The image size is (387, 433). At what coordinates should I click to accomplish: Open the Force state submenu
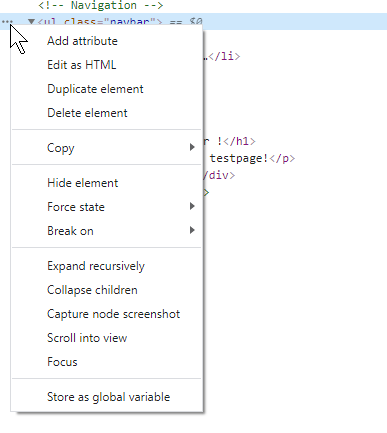(107, 207)
